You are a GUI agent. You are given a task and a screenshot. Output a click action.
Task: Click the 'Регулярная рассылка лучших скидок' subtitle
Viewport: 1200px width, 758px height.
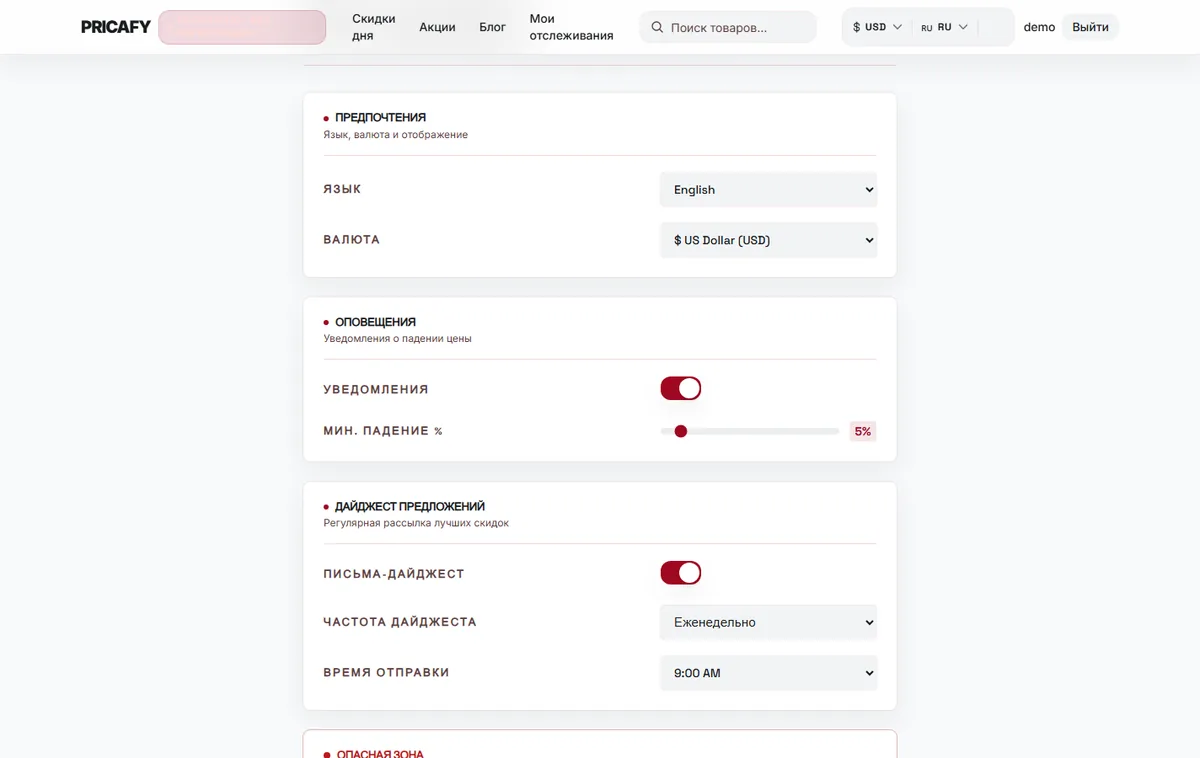[416, 523]
